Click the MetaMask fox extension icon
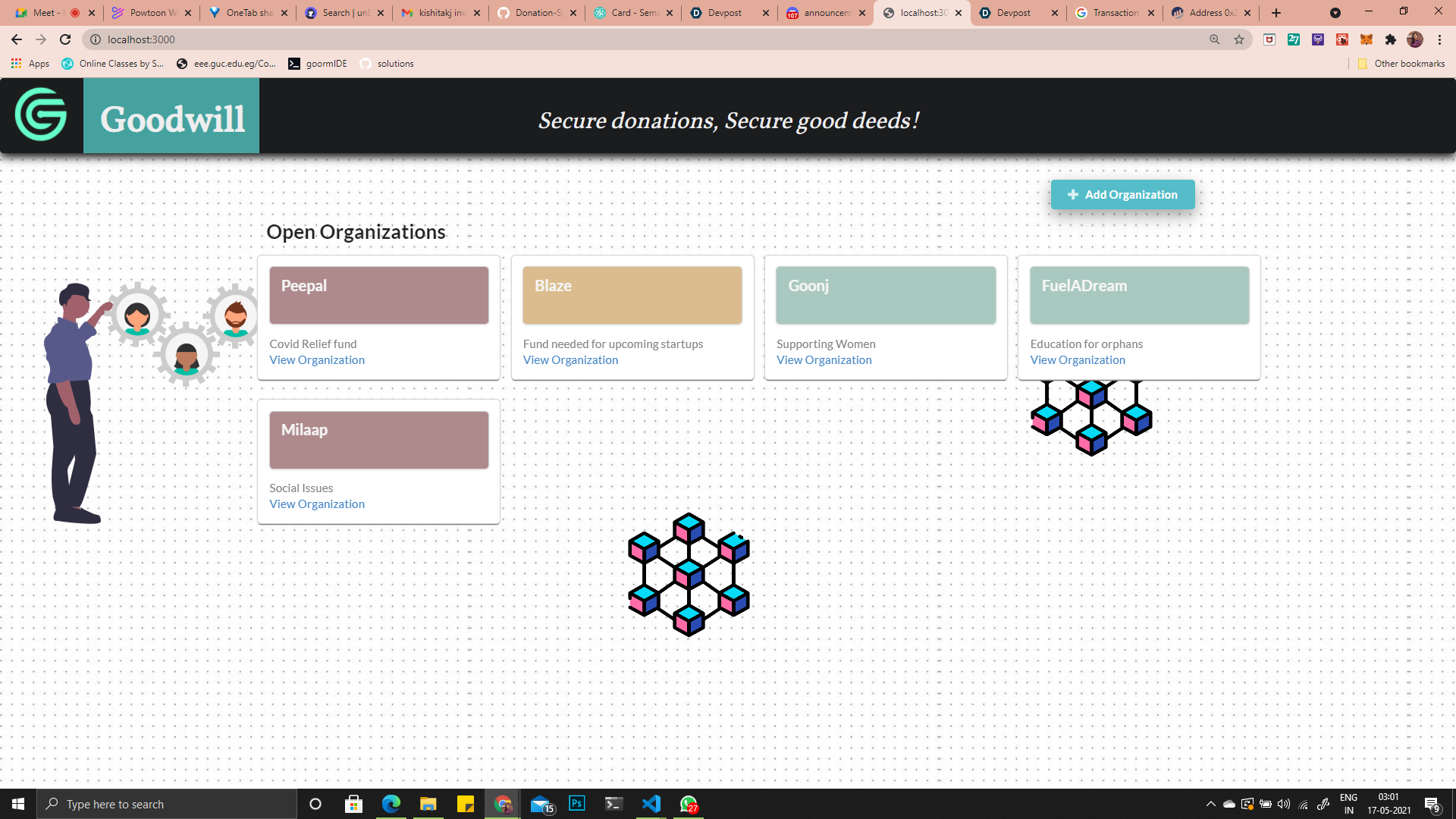Screen dimensions: 1456x819 click(1367, 39)
